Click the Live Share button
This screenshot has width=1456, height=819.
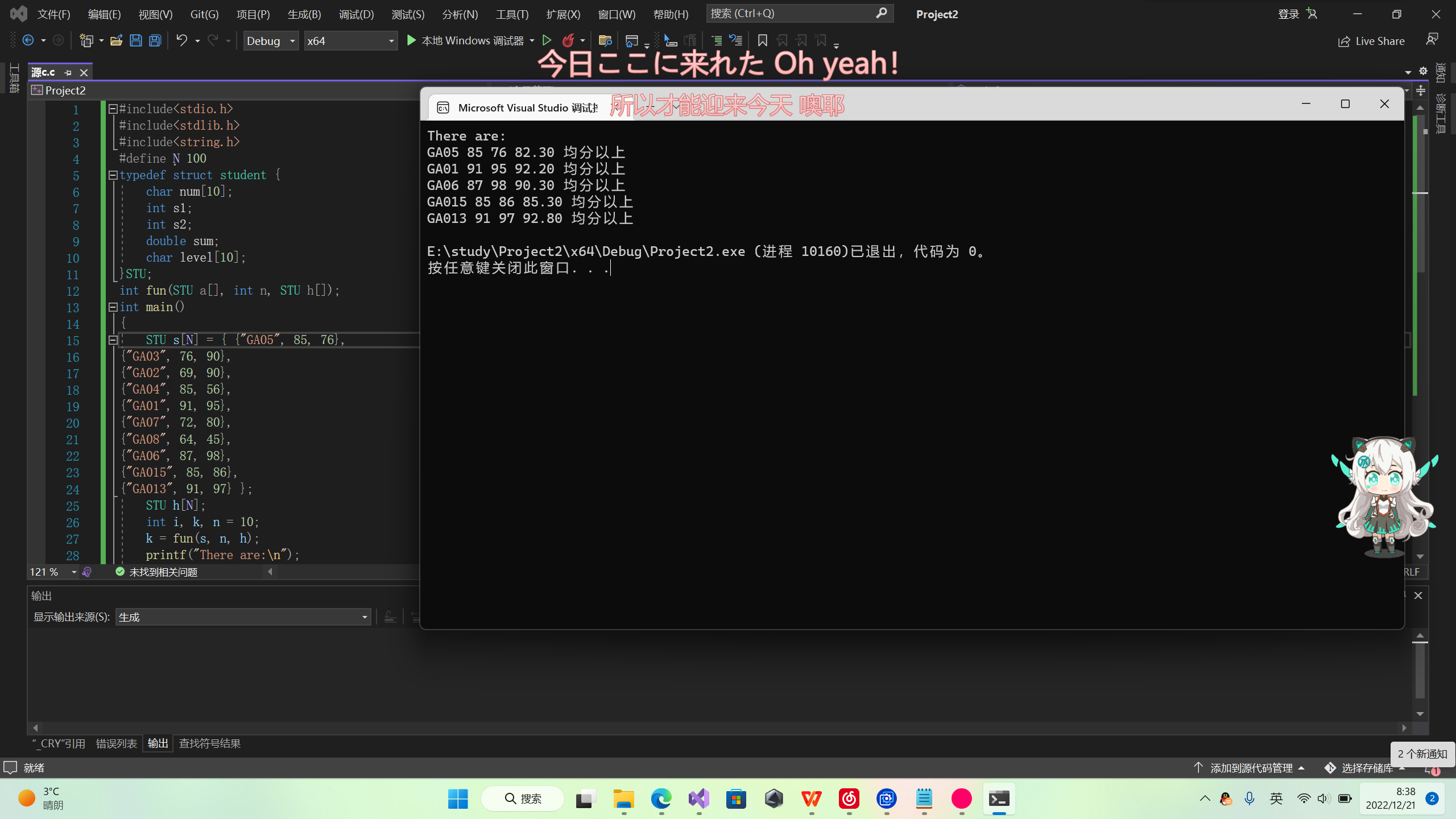[1371, 41]
